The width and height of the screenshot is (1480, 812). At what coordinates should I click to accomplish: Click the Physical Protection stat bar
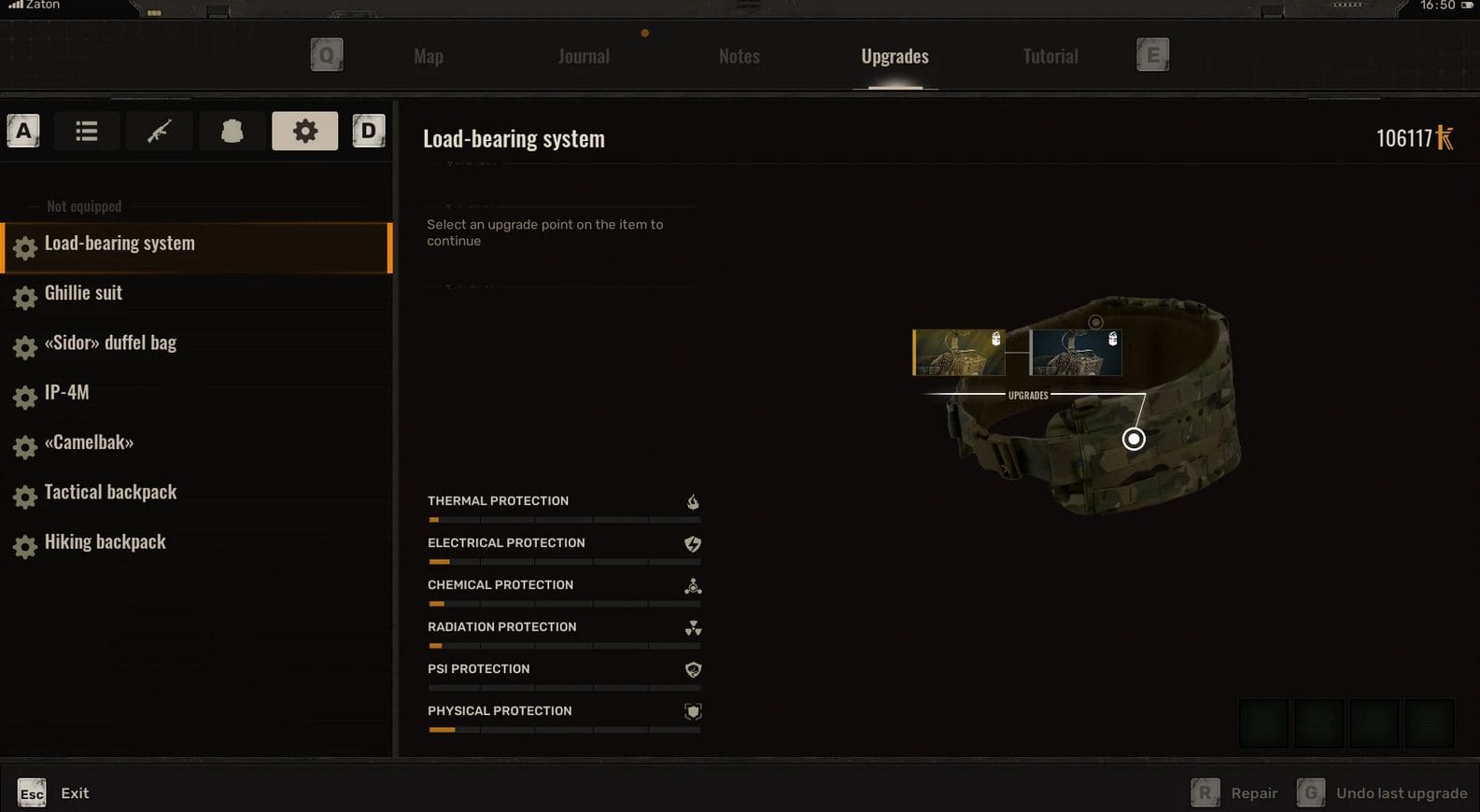click(x=564, y=729)
